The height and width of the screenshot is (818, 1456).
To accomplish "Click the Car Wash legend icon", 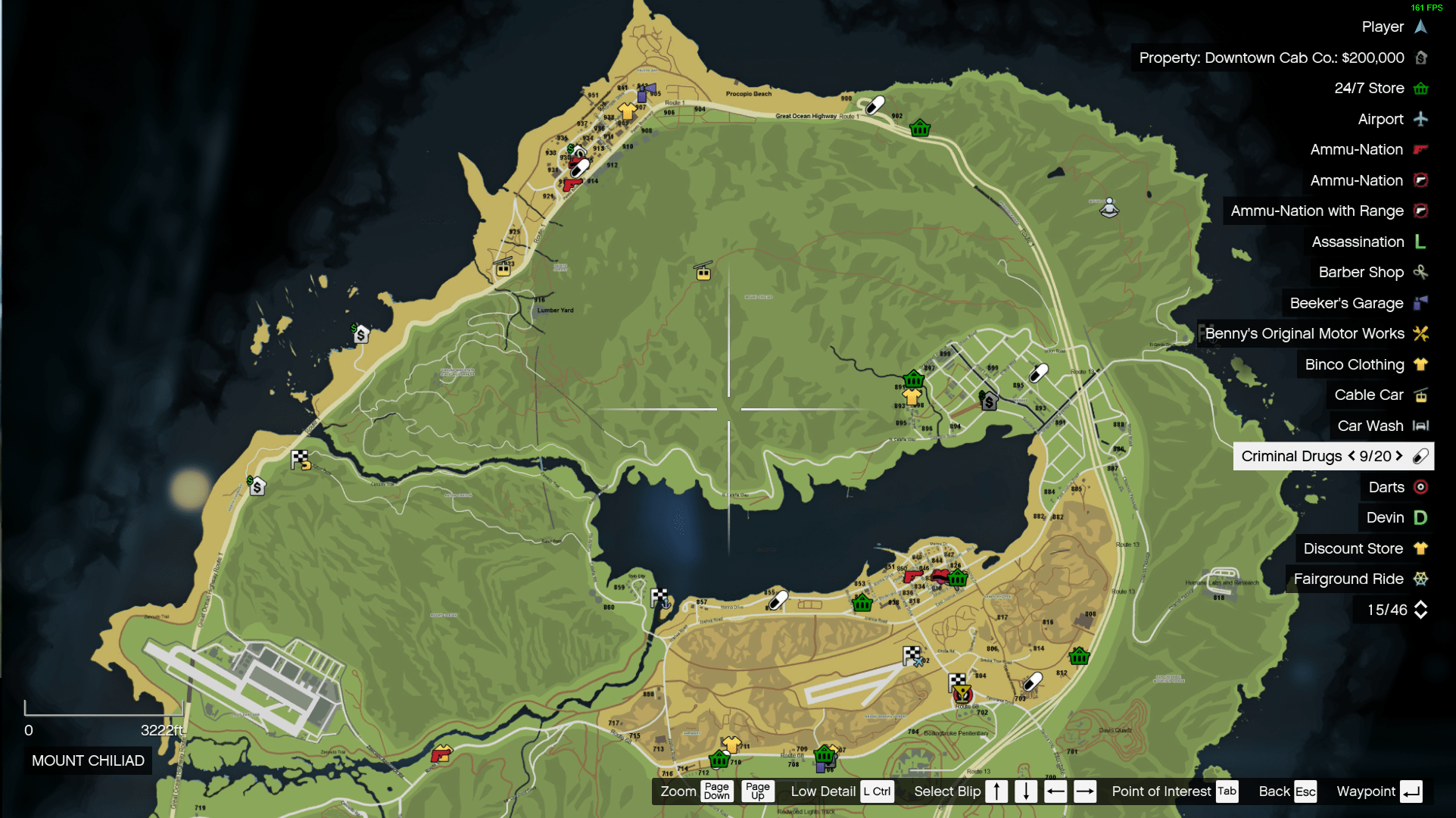I will pos(1420,426).
